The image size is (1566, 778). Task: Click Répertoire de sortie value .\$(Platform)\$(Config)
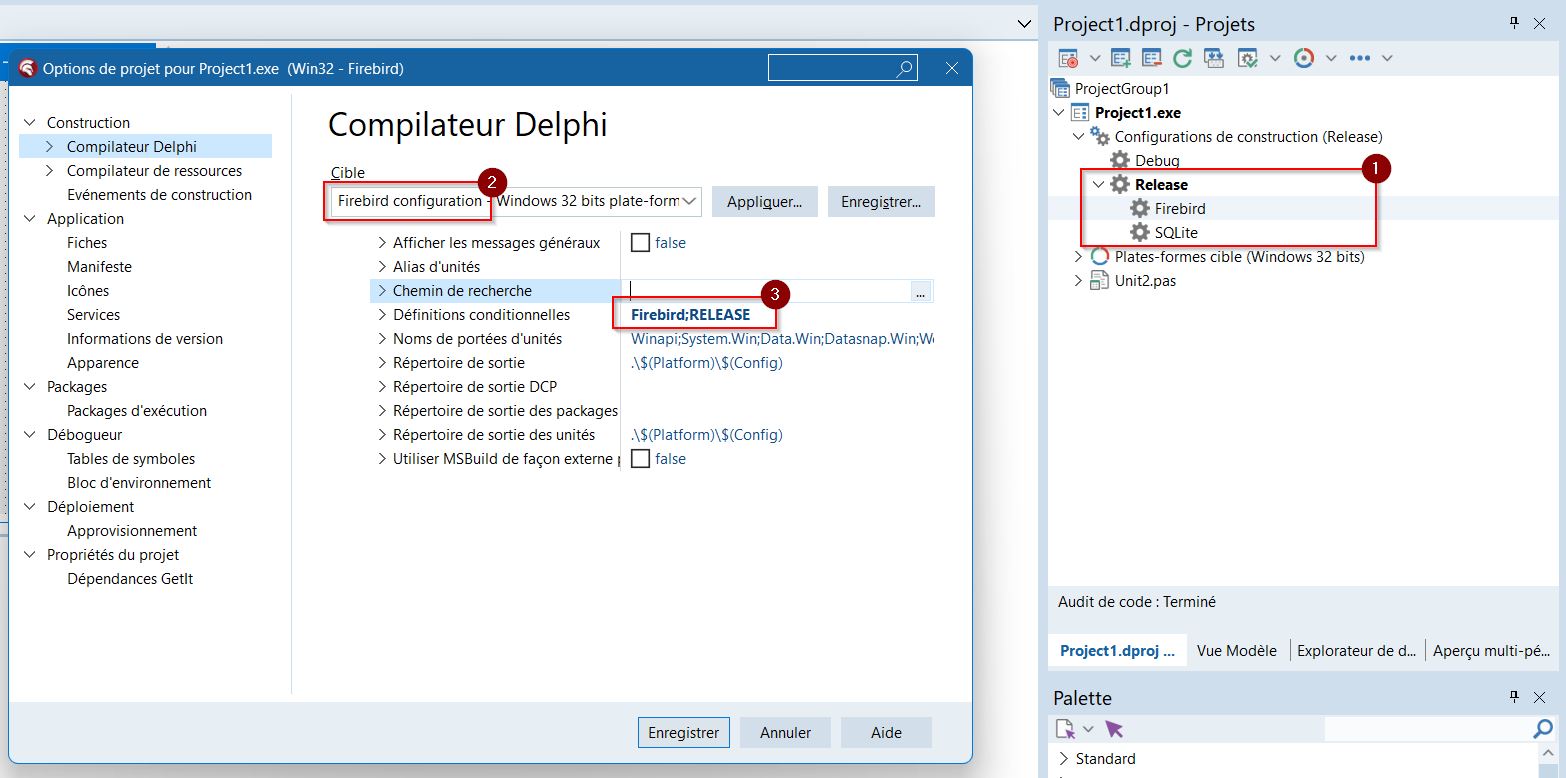(x=707, y=363)
